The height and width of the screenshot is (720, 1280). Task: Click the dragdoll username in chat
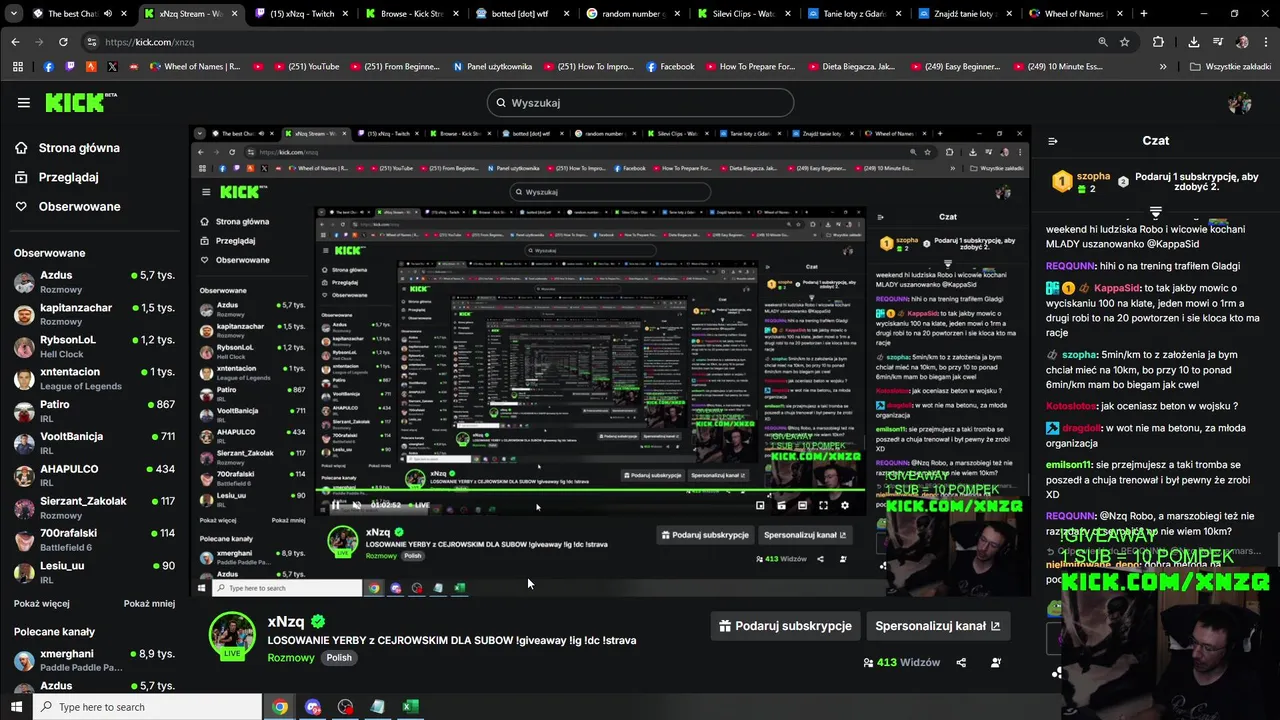[x=1082, y=428]
